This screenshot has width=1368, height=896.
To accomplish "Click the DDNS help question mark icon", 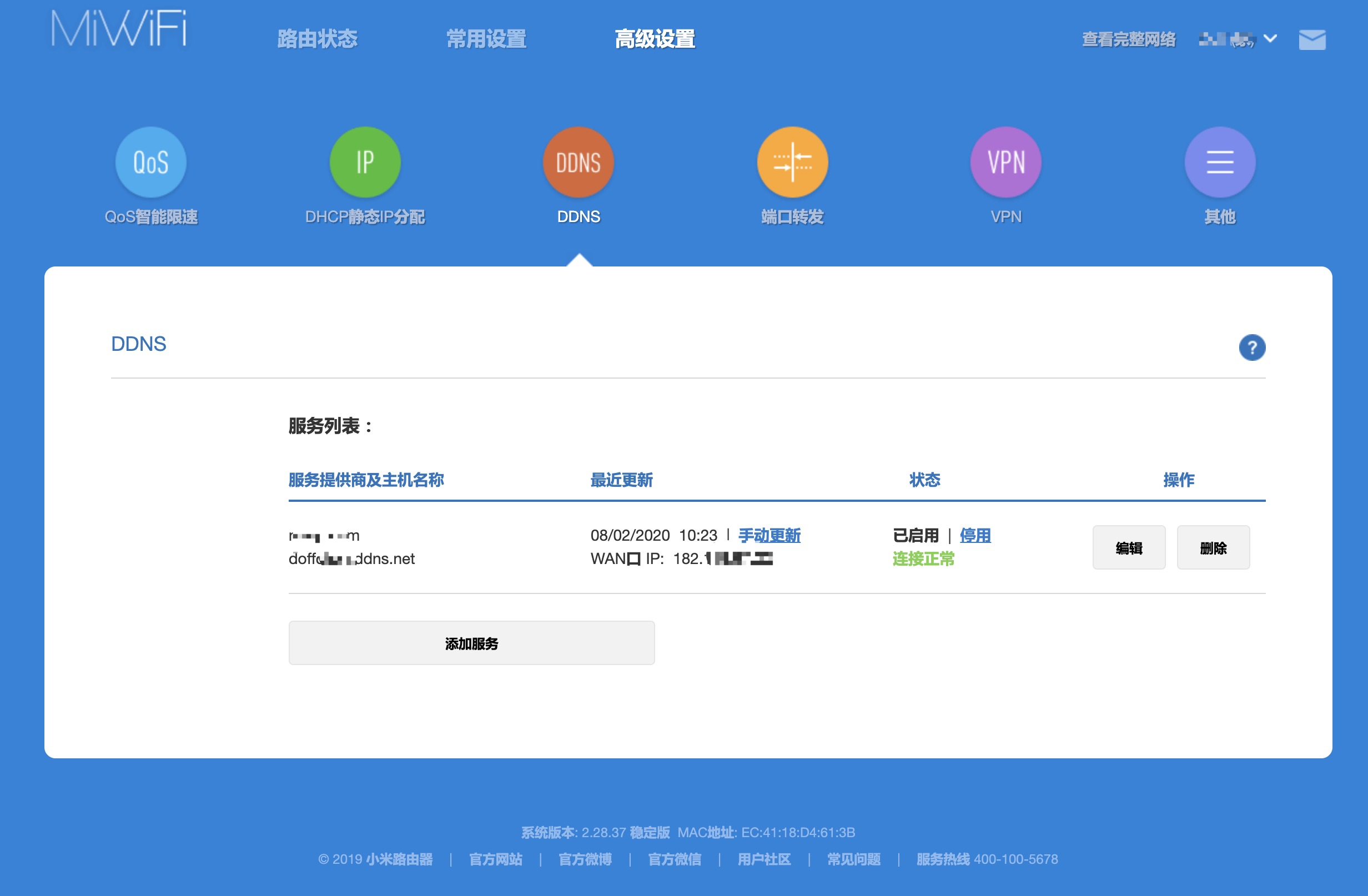I will (1252, 347).
